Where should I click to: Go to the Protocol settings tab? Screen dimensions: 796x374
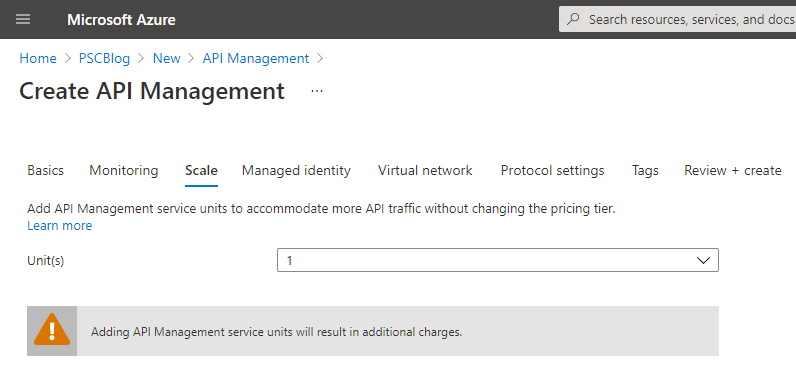[552, 171]
